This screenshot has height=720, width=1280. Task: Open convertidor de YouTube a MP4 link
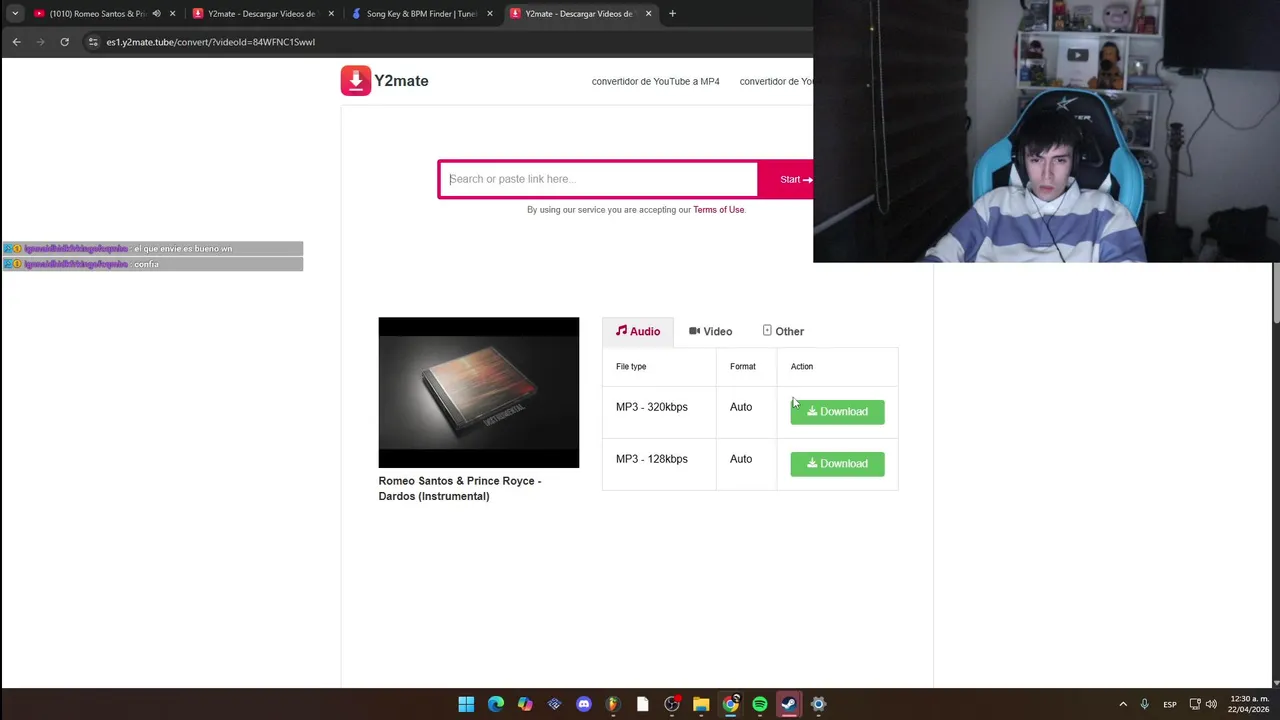[655, 82]
